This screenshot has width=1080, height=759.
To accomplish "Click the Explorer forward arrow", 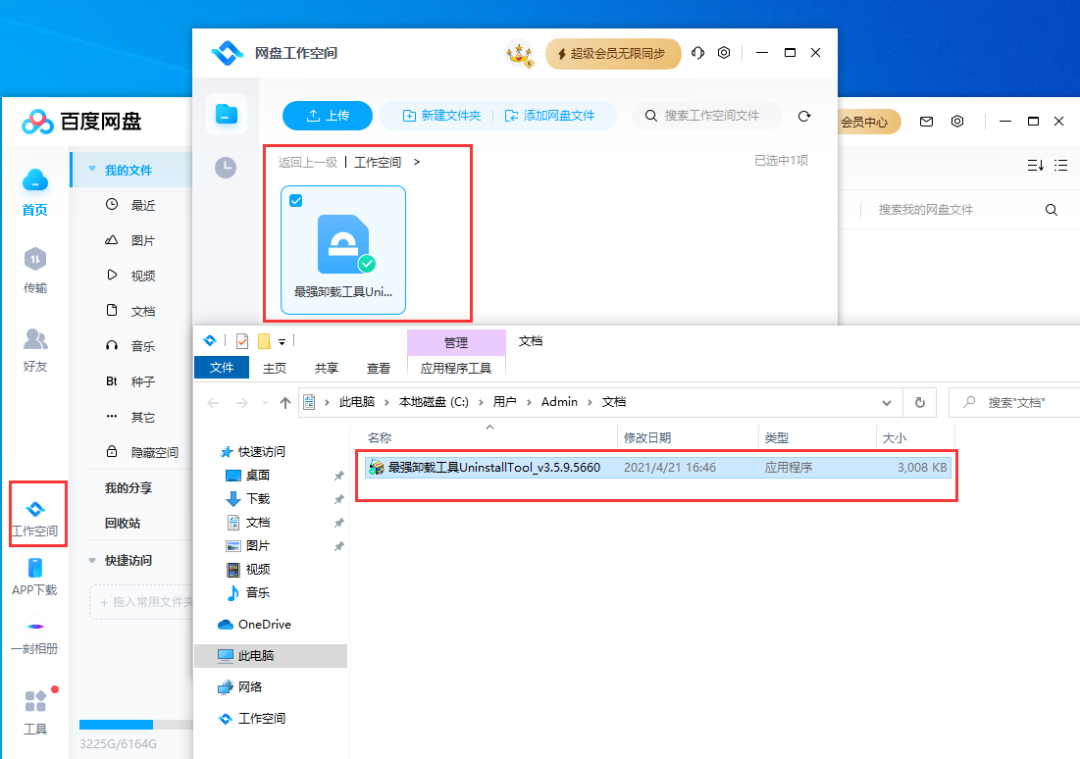I will (242, 403).
